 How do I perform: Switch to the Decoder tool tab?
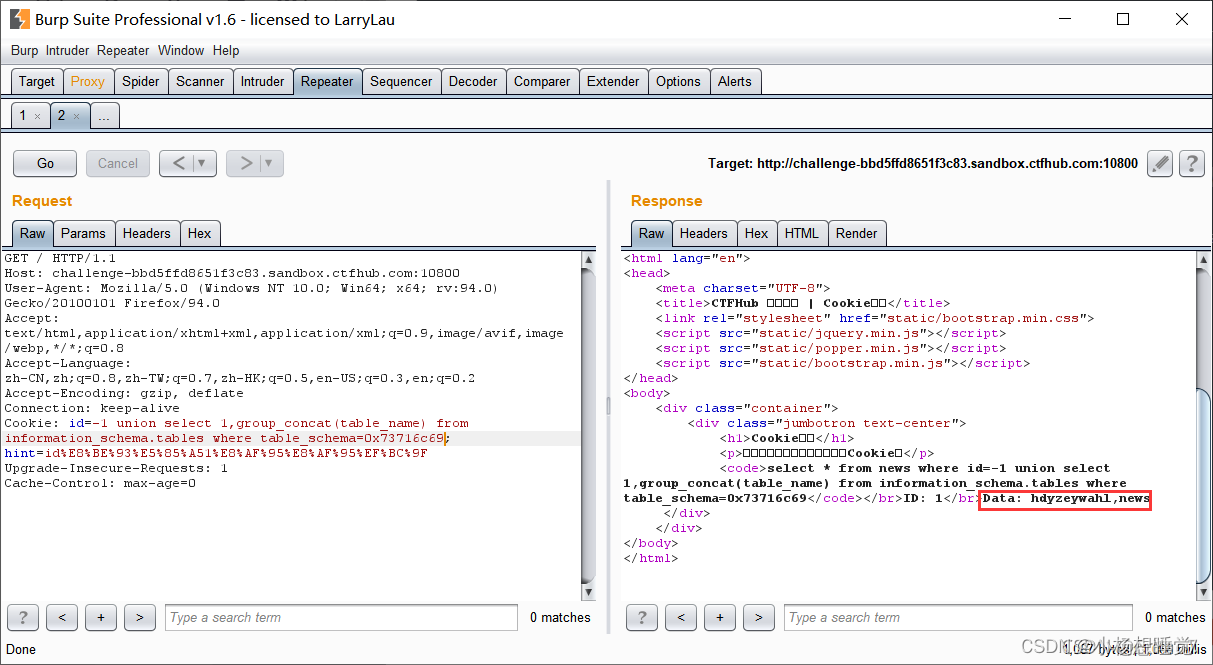pos(473,81)
